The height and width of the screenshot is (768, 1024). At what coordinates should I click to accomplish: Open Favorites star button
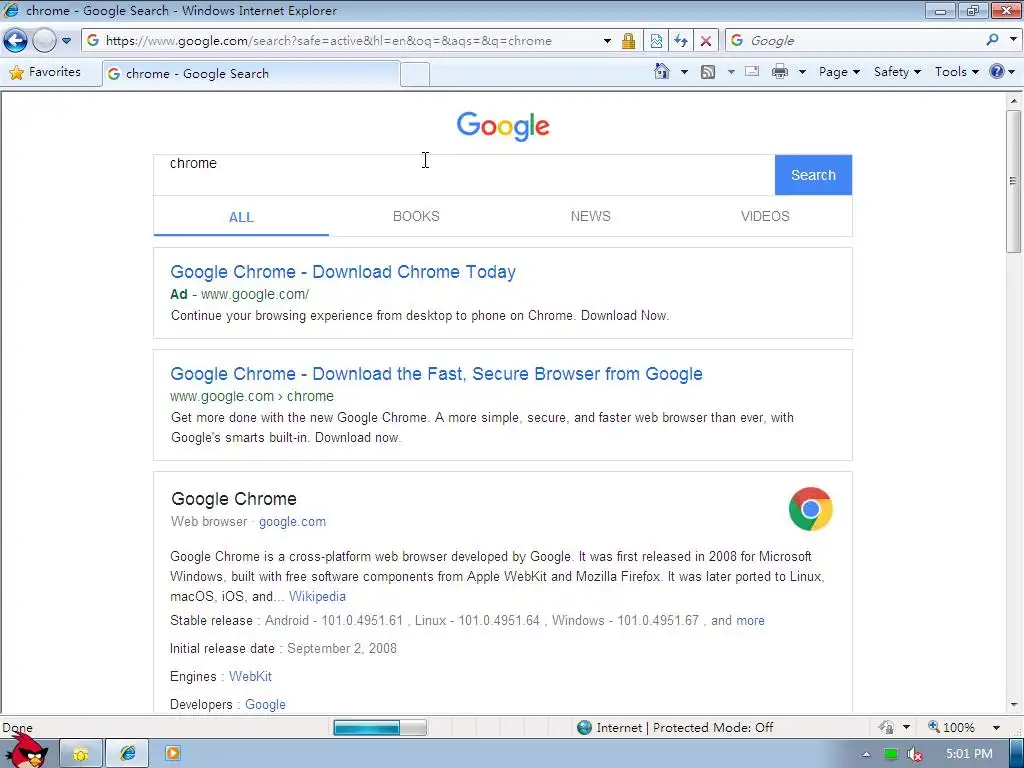coord(45,72)
